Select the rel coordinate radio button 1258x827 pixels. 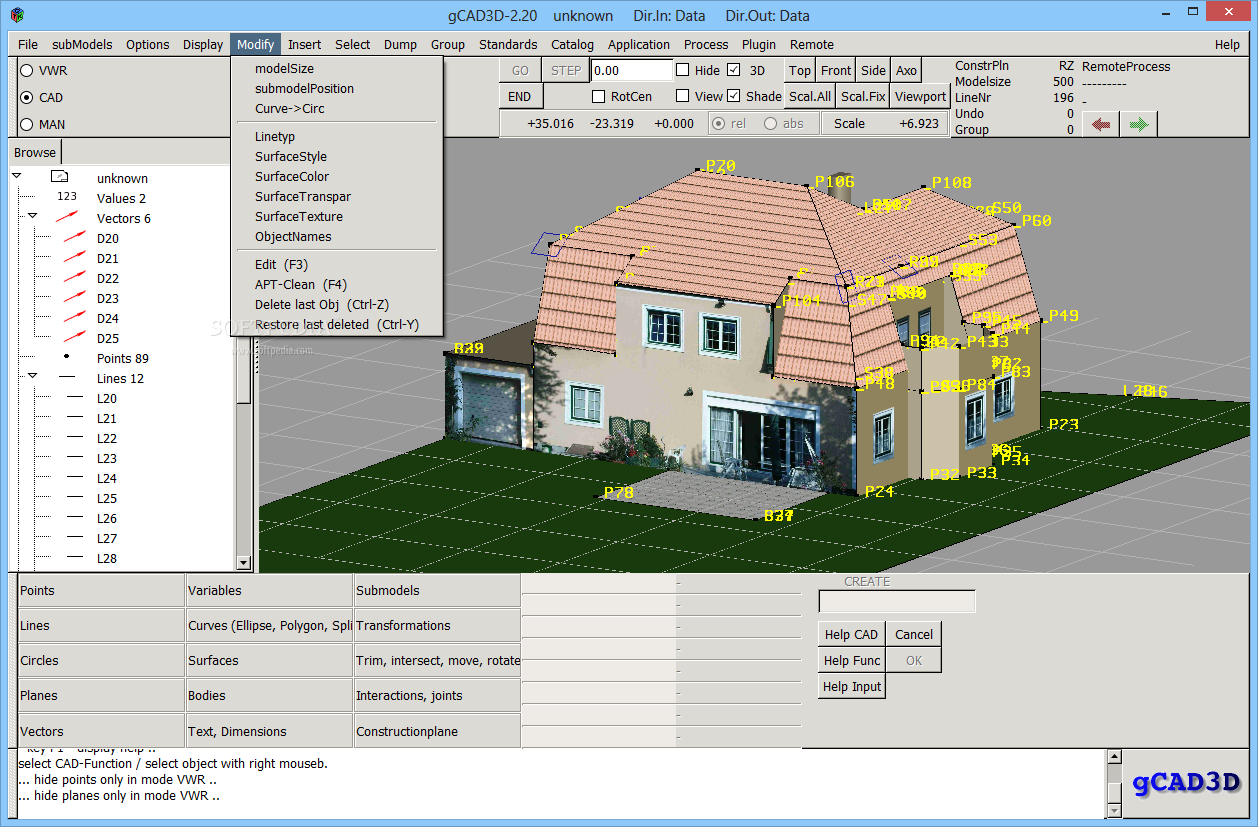(x=718, y=124)
